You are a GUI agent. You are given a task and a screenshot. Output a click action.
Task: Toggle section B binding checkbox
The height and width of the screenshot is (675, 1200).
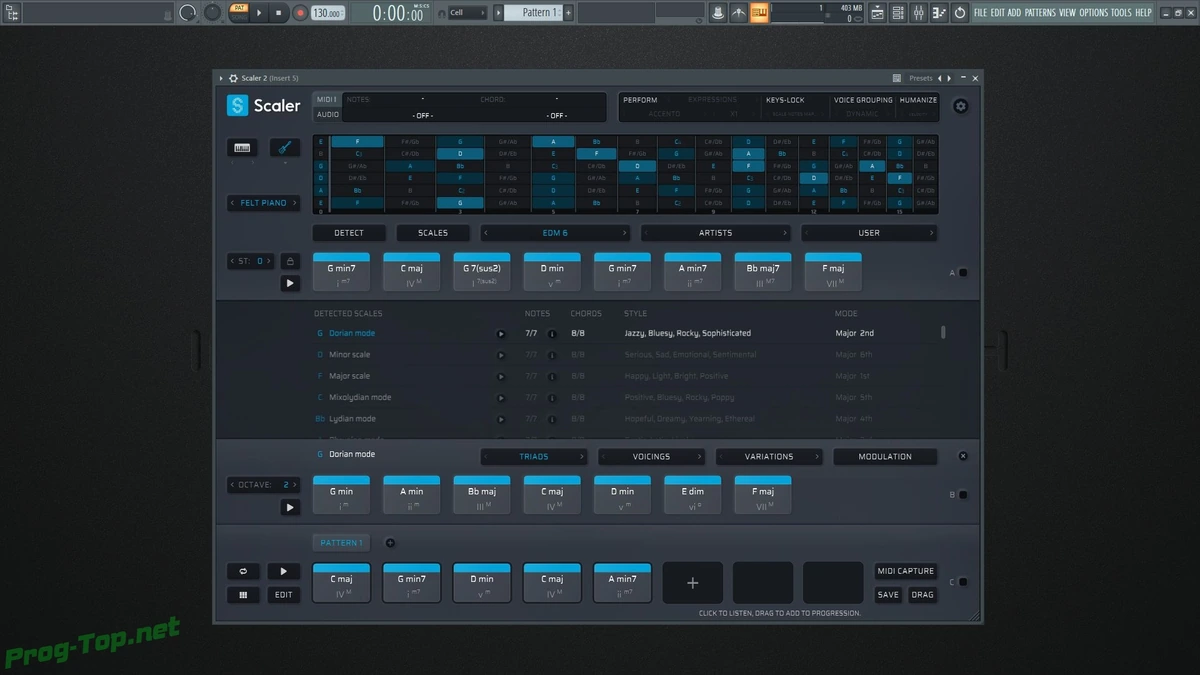point(963,495)
